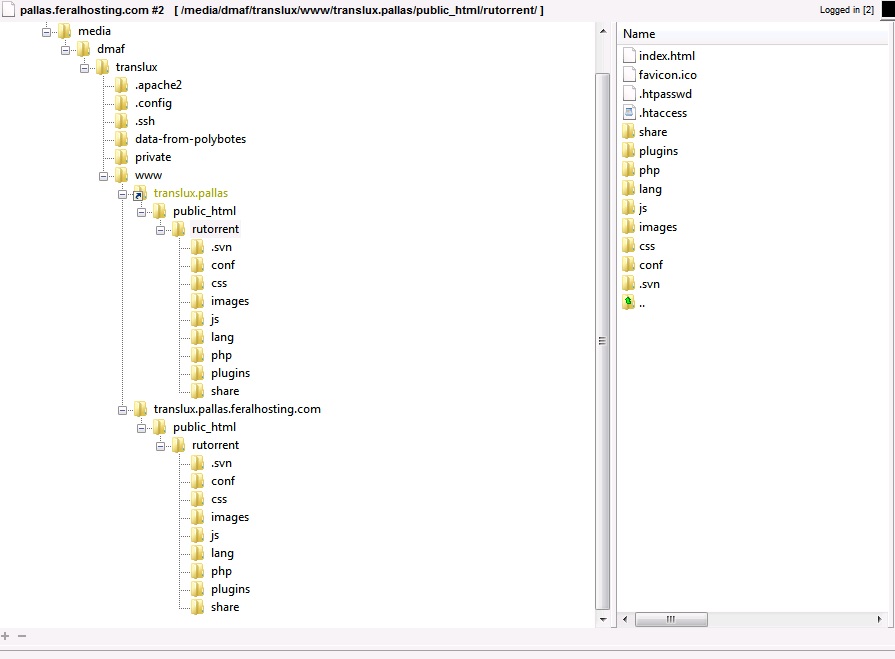
Task: Collapse public_html under translux.pallas.feralhosting.com
Action: pyautogui.click(x=141, y=428)
